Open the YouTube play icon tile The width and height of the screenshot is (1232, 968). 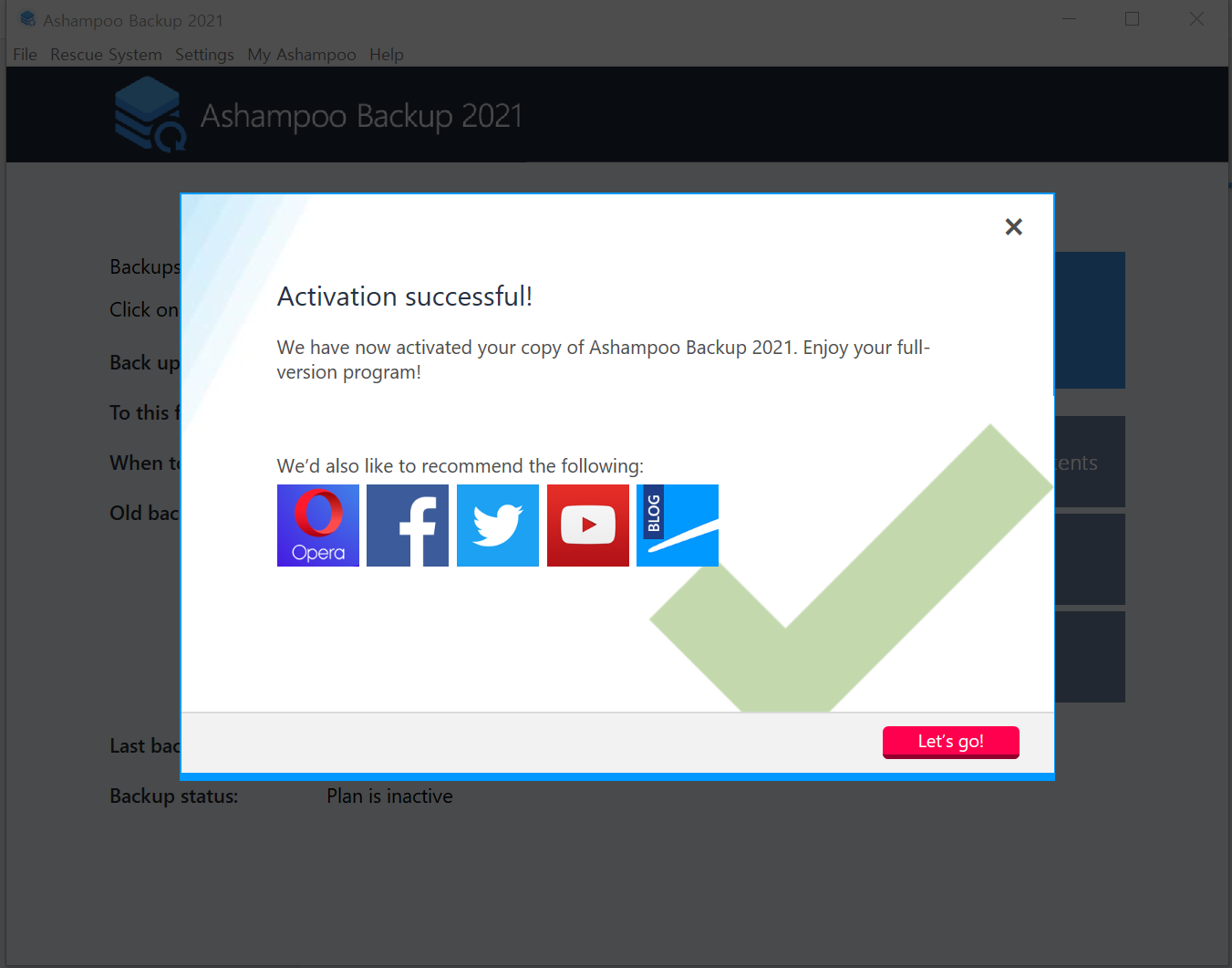tap(588, 526)
